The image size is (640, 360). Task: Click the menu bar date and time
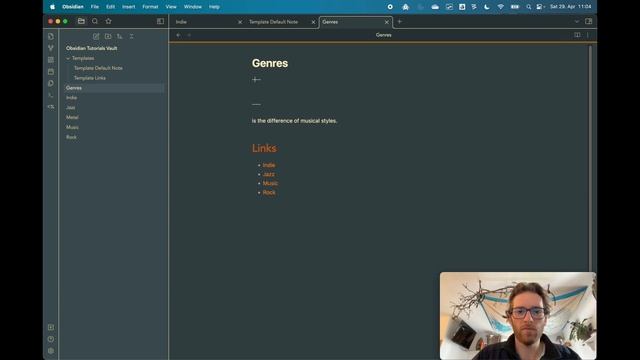click(x=570, y=7)
